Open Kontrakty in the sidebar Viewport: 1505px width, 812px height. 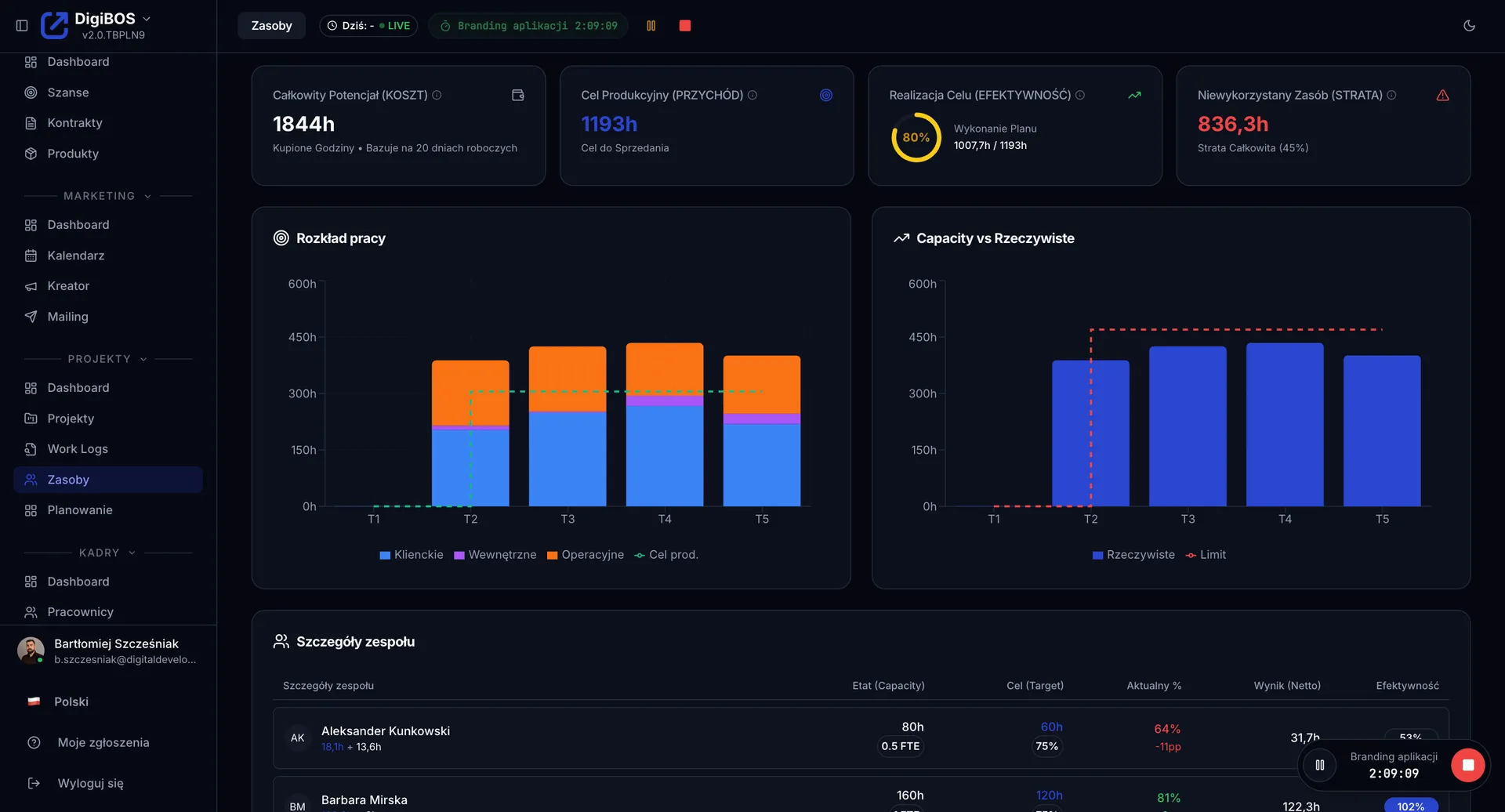[x=108, y=123]
